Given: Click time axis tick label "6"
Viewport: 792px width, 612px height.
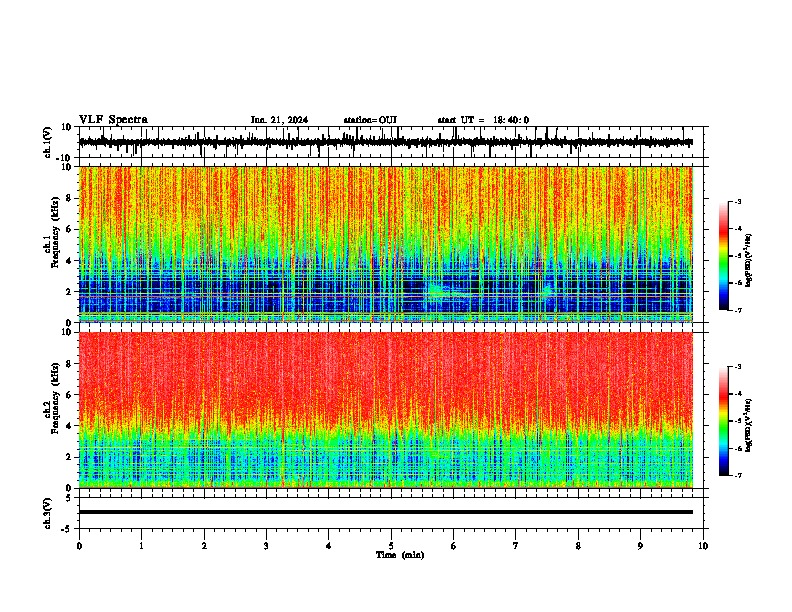Looking at the screenshot, I should click(x=454, y=546).
